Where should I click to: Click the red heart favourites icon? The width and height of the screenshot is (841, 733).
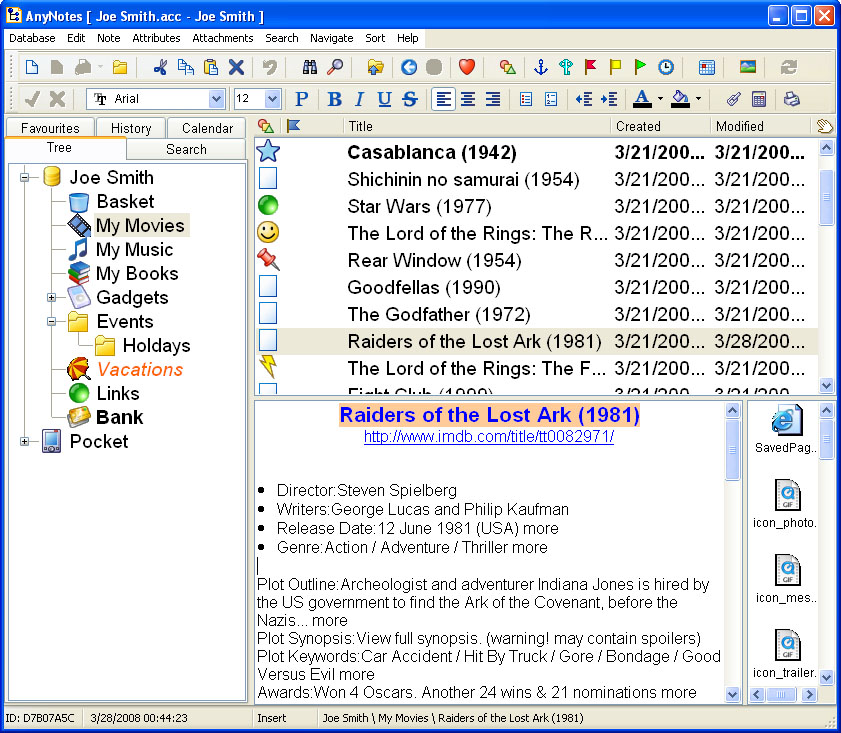click(466, 67)
